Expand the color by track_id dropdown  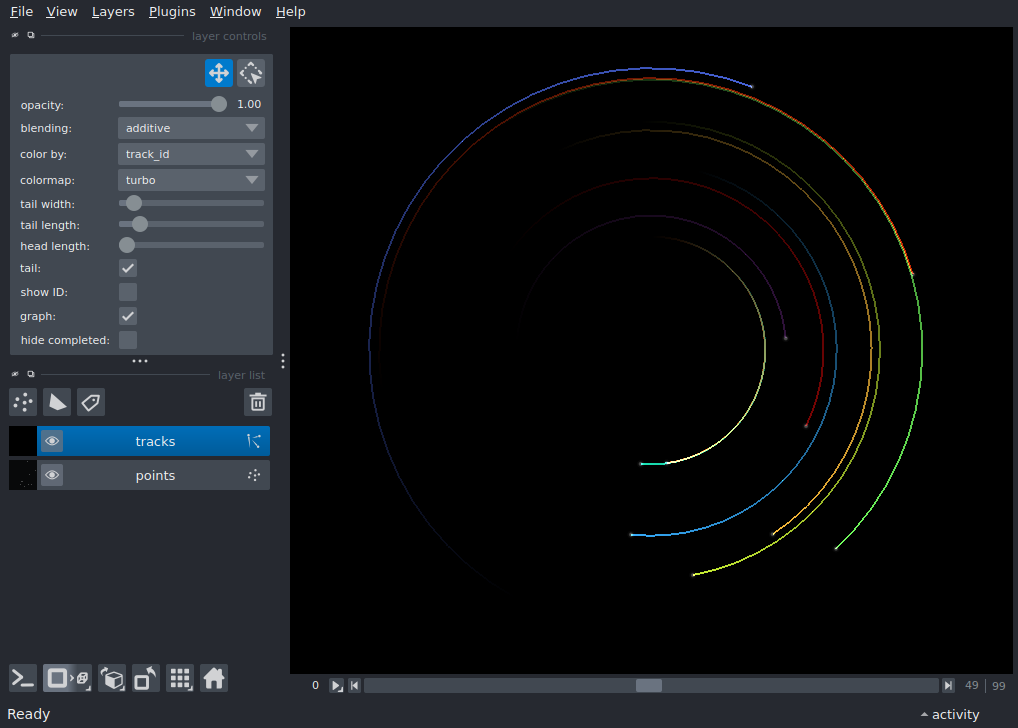pyautogui.click(x=191, y=155)
